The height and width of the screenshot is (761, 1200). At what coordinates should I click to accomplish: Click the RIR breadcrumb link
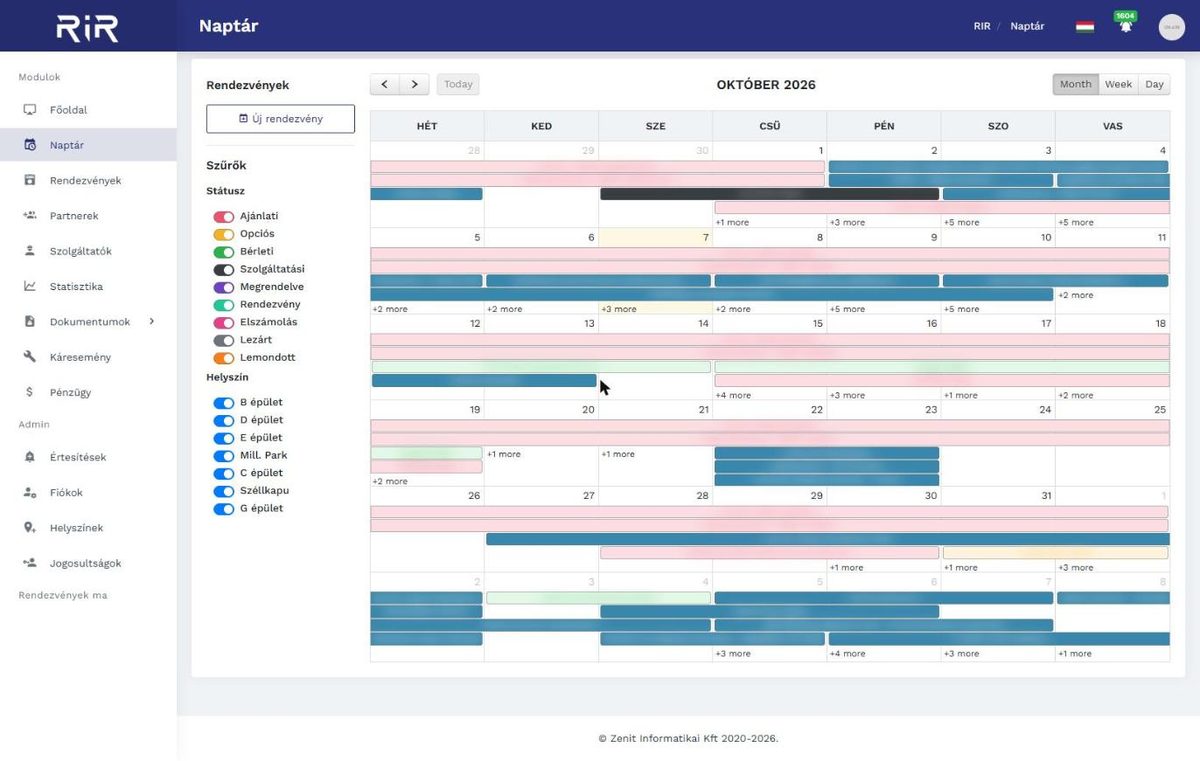[x=982, y=26]
